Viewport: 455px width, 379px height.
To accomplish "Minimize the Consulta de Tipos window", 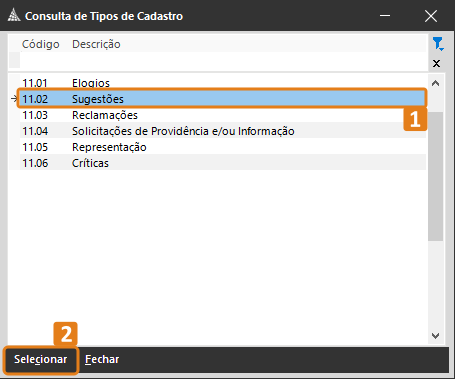I will (385, 15).
